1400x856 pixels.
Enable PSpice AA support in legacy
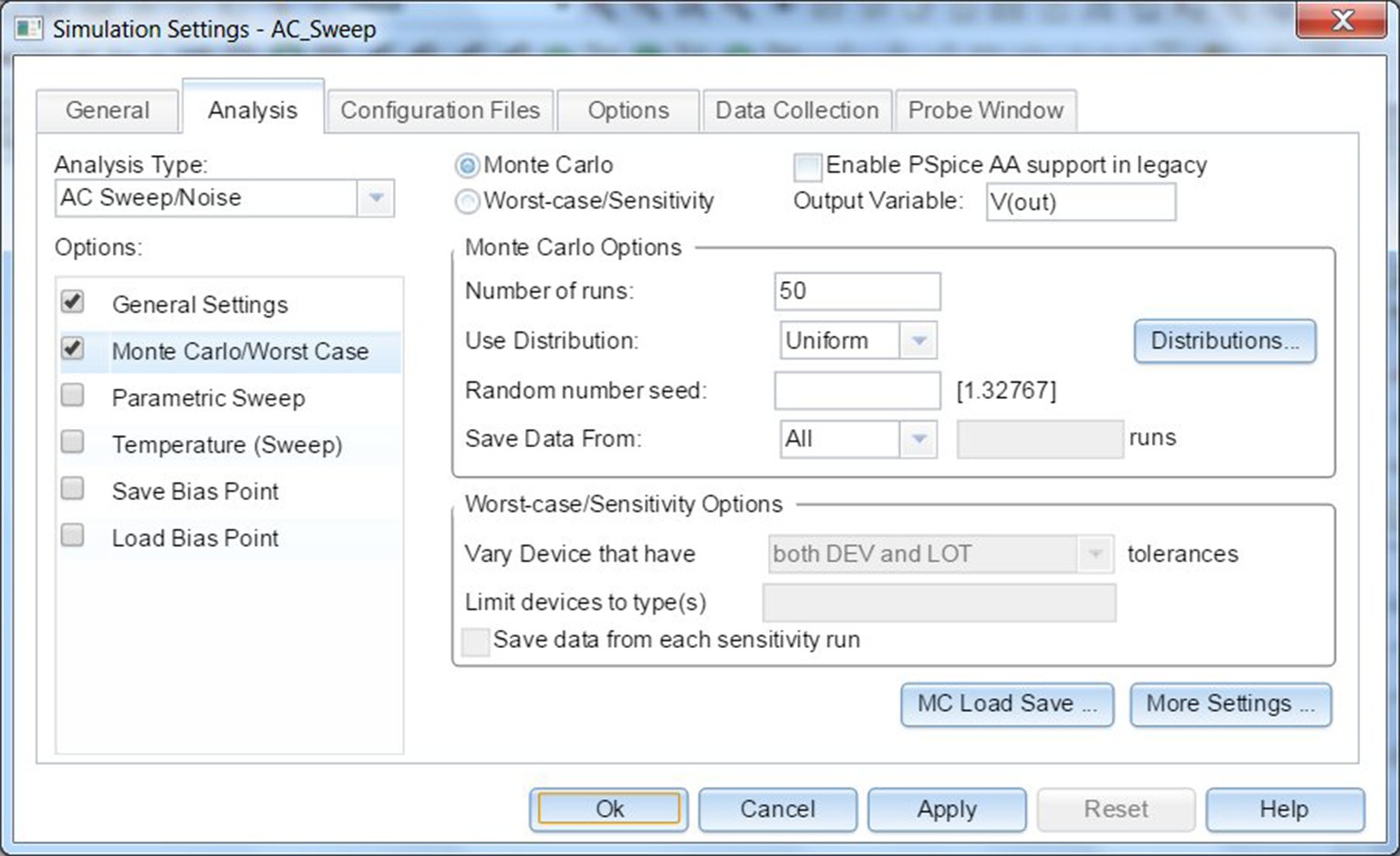click(807, 167)
